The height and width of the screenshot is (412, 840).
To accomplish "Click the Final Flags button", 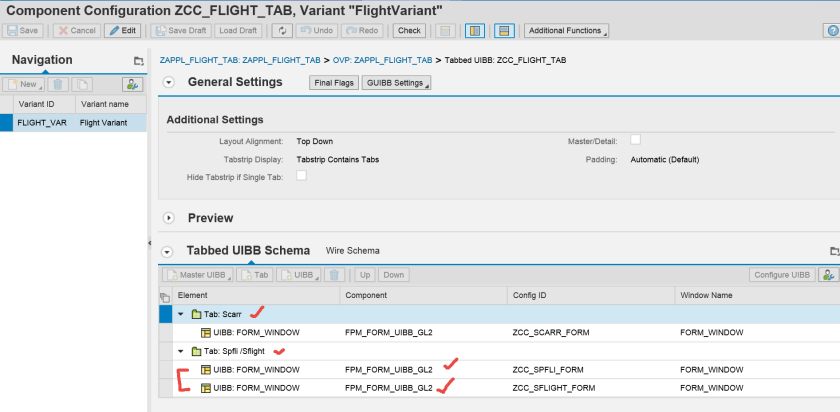I will tap(334, 83).
